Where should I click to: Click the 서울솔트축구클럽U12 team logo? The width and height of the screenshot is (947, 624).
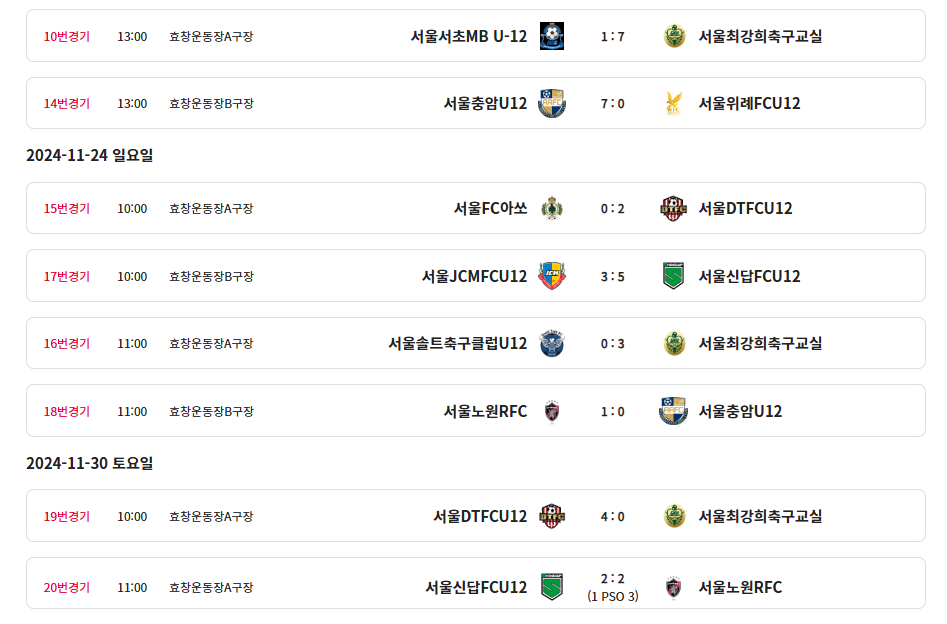pos(551,343)
